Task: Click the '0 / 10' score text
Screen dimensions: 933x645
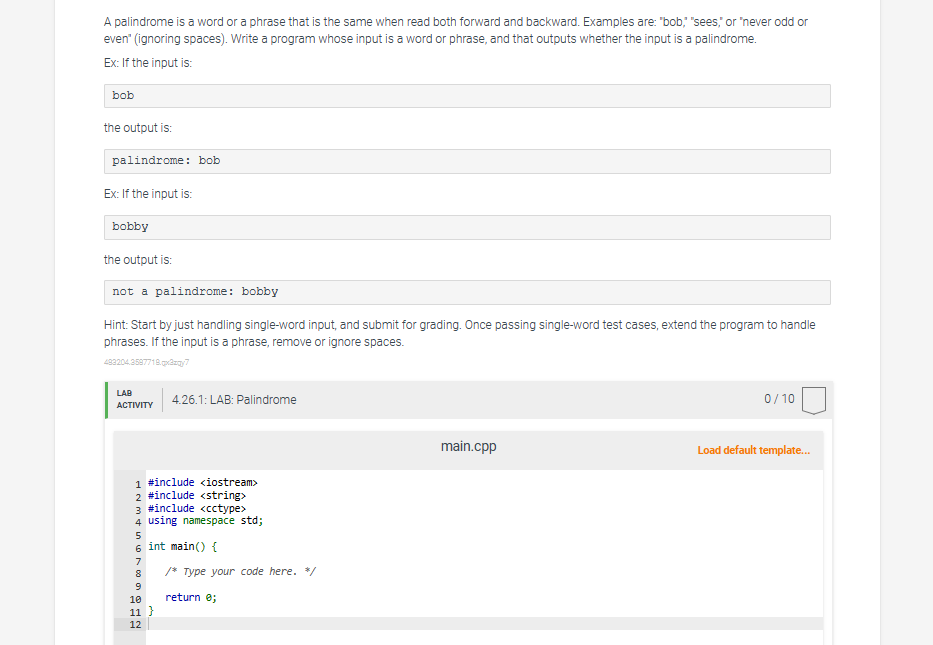Action: [779, 399]
